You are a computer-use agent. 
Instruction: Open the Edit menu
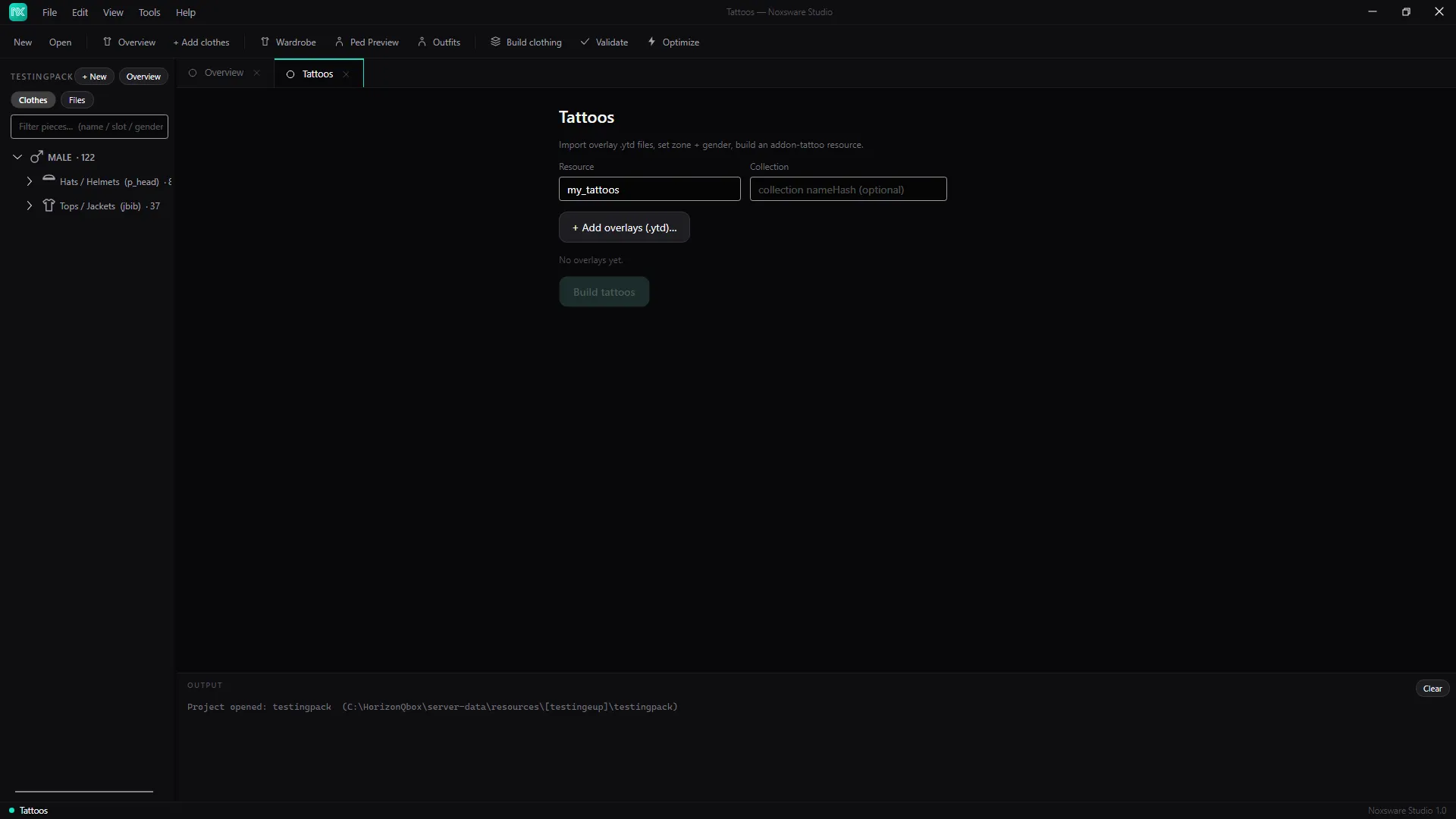coord(80,12)
